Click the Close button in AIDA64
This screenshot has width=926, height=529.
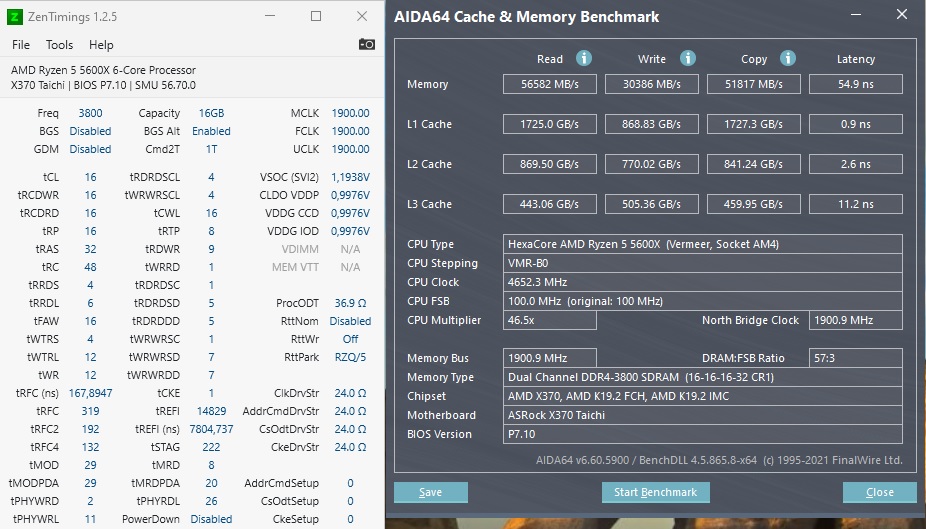[879, 492]
